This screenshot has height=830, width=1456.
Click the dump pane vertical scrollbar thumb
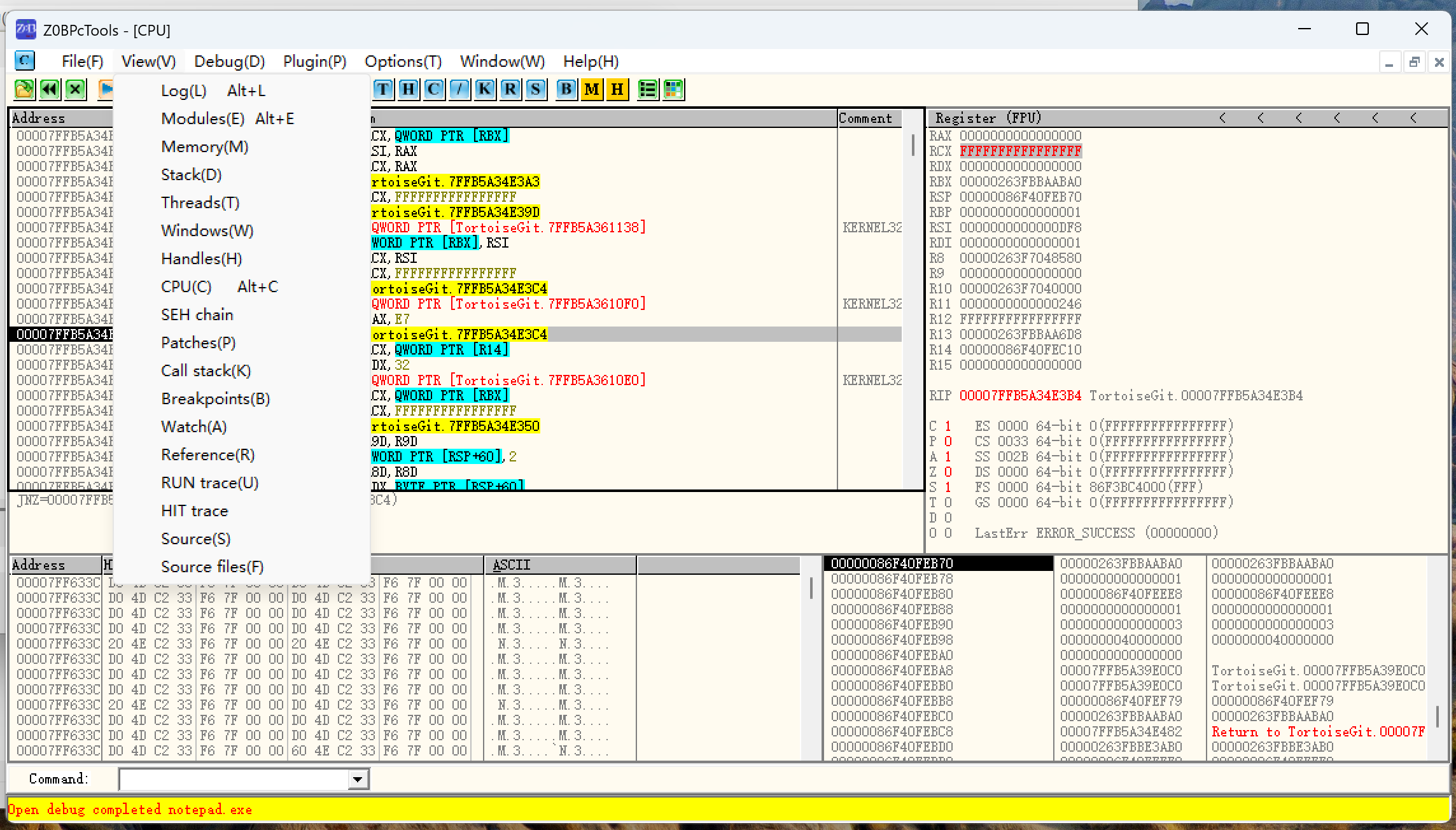click(811, 587)
